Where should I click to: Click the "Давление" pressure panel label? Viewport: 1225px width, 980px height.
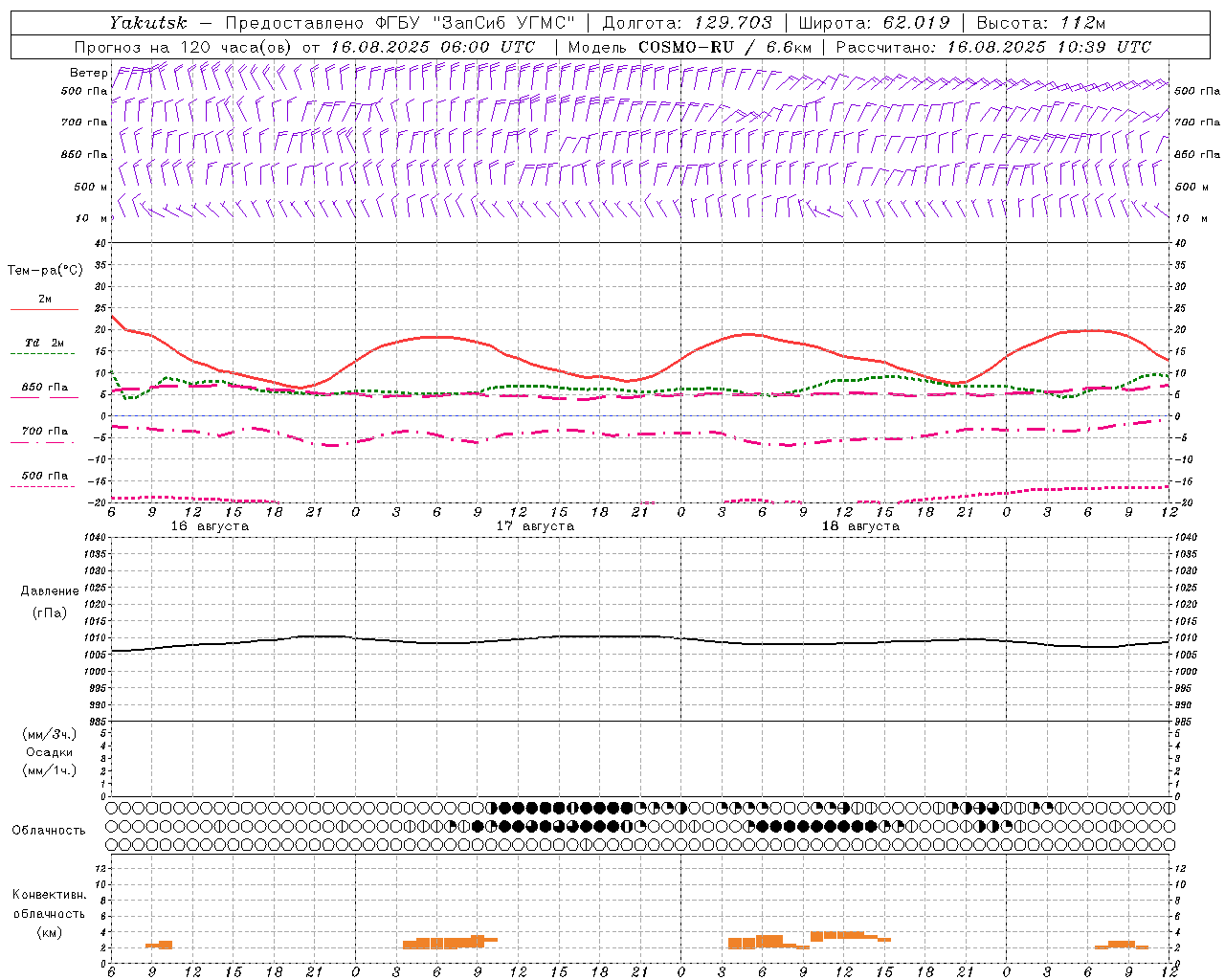(50, 591)
